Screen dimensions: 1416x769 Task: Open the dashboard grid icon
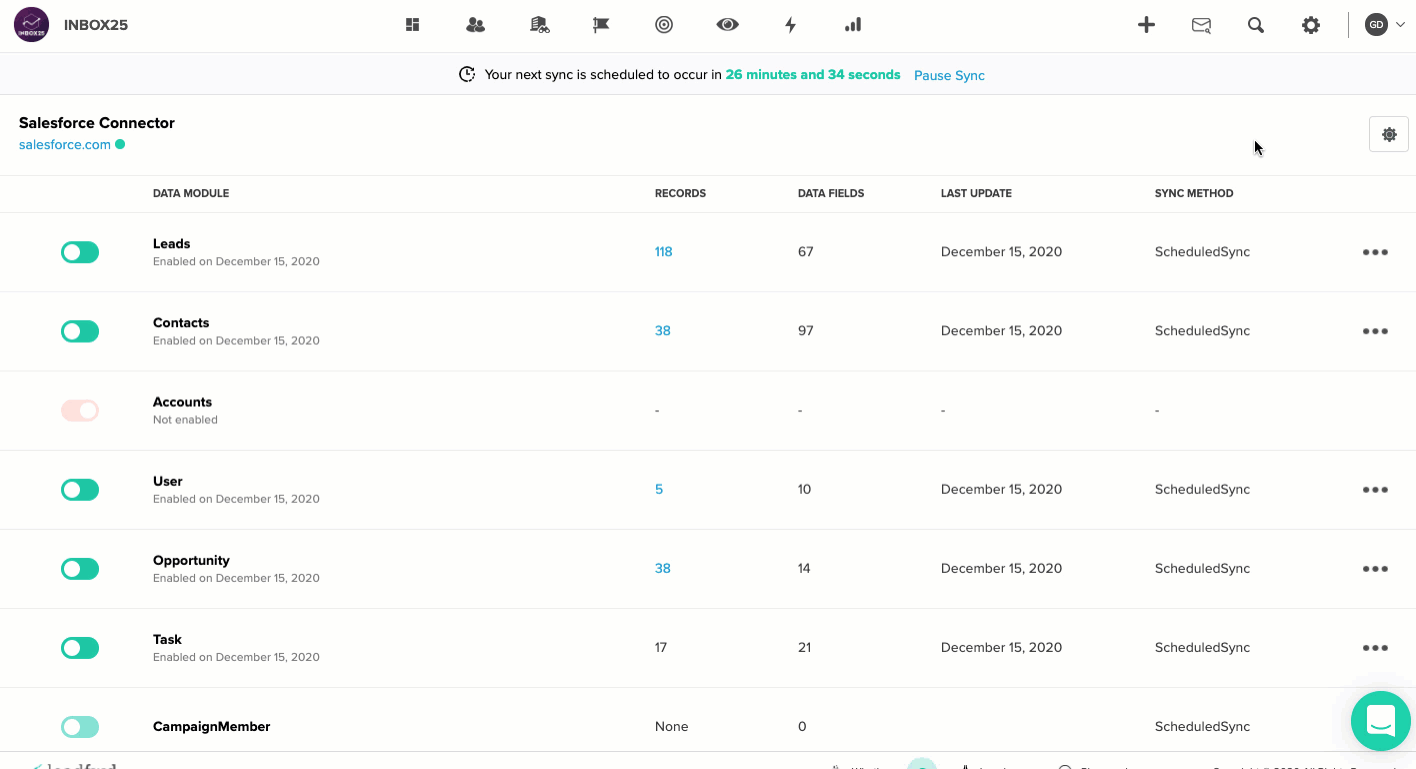(x=412, y=25)
